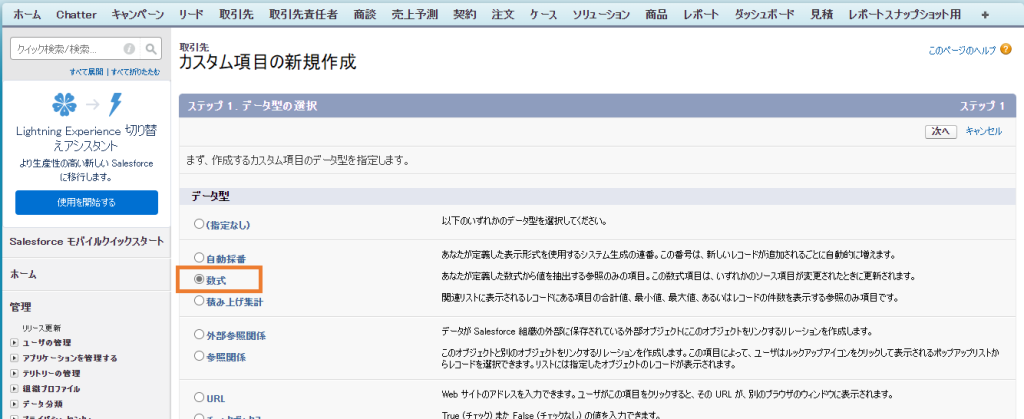Open the 見積 tab
The image size is (1024, 419).
(x=822, y=14)
